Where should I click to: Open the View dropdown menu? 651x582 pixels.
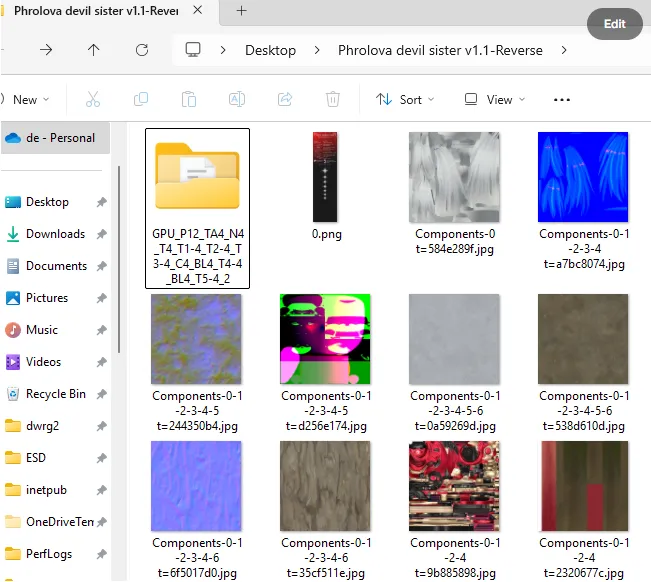tap(494, 100)
